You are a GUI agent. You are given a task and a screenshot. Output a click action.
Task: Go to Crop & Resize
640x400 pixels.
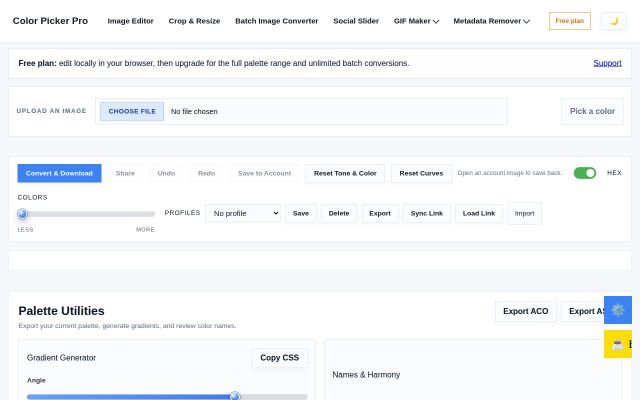pyautogui.click(x=194, y=21)
